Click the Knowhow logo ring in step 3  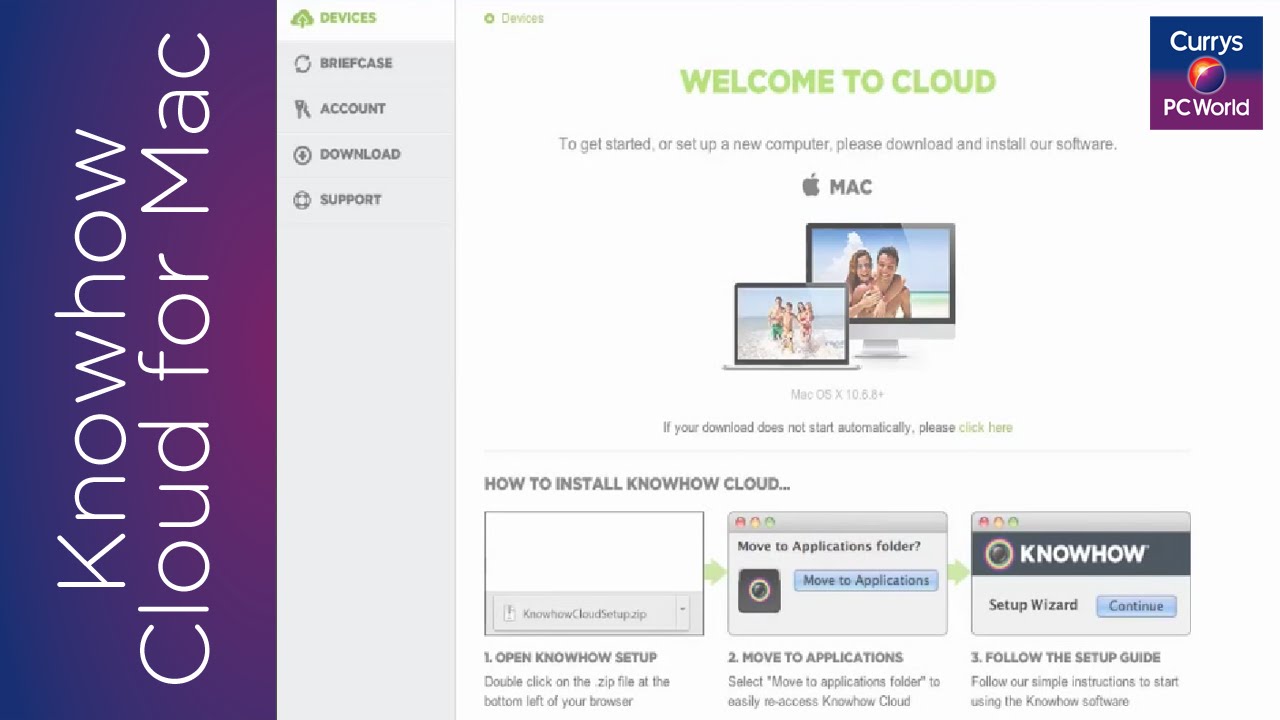[997, 554]
